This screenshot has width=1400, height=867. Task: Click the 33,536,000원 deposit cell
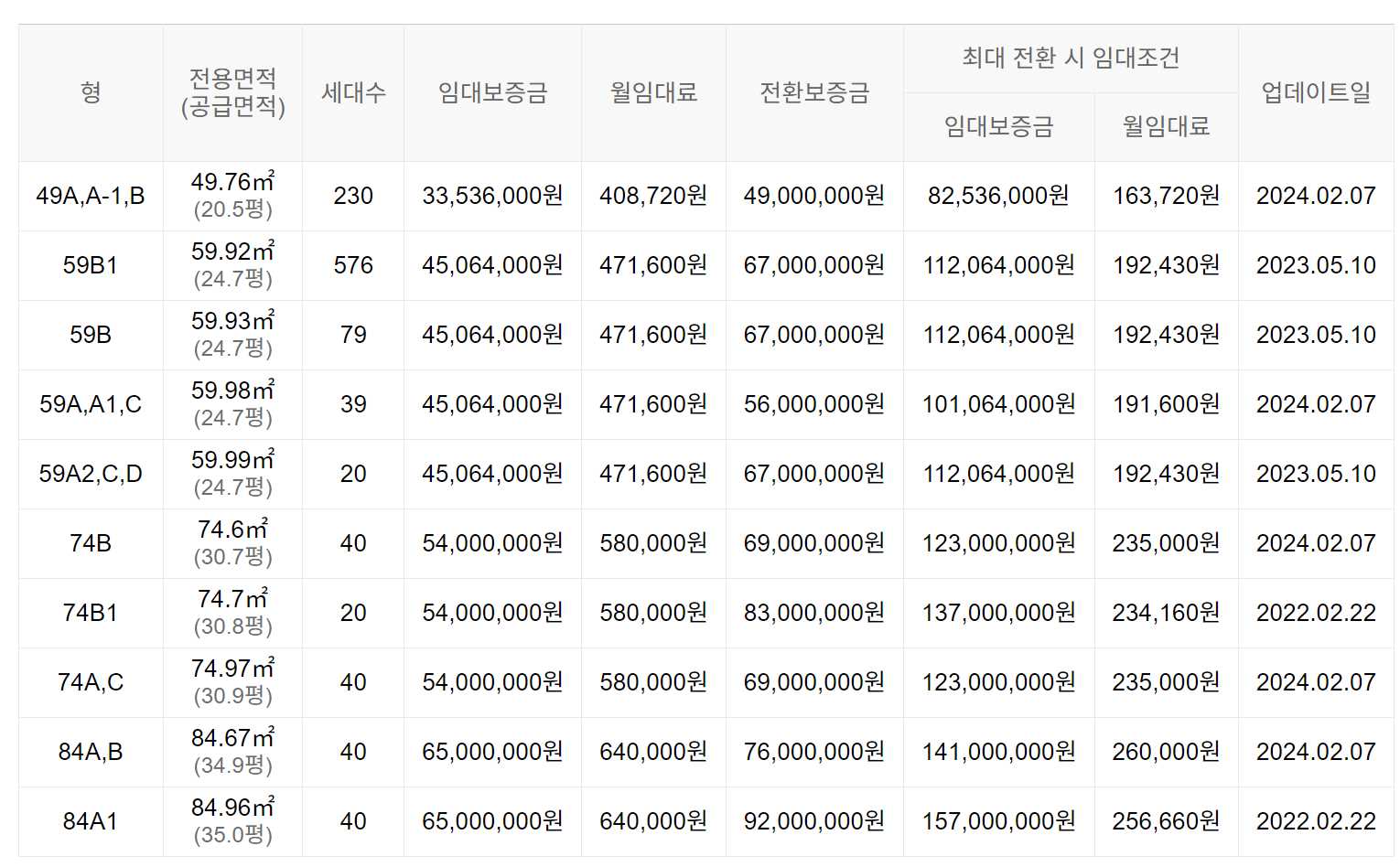point(492,196)
